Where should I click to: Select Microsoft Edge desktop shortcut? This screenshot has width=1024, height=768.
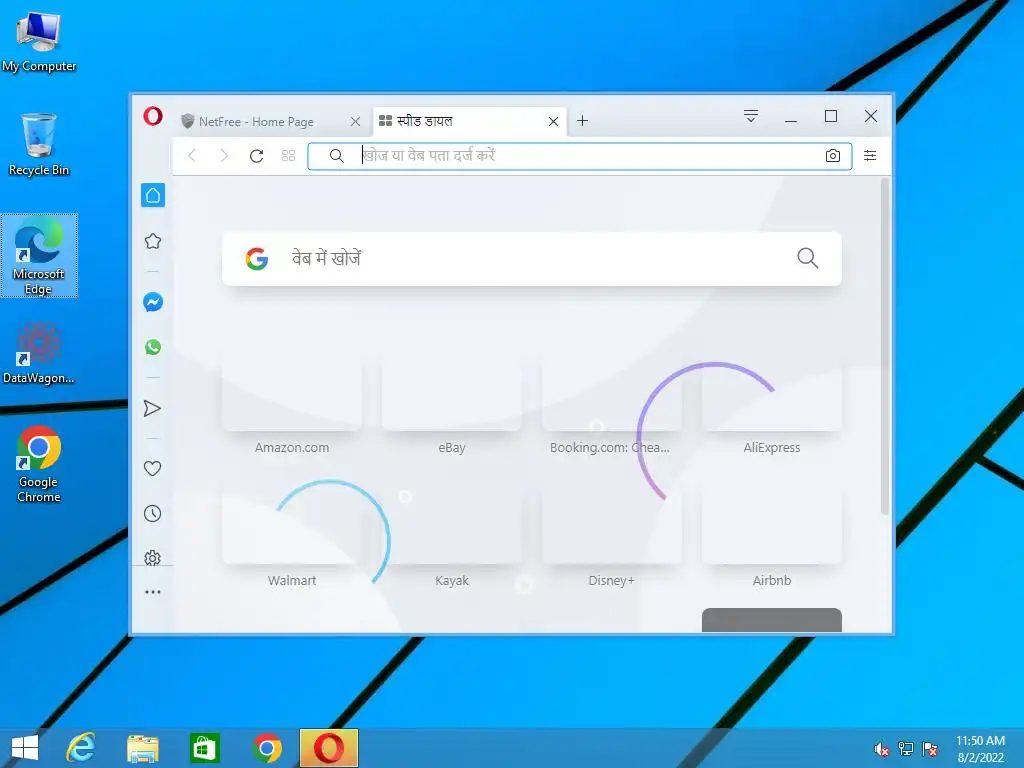tap(39, 256)
